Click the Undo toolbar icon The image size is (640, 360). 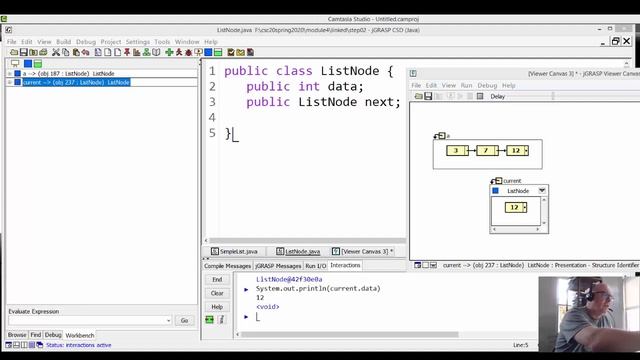[85, 52]
